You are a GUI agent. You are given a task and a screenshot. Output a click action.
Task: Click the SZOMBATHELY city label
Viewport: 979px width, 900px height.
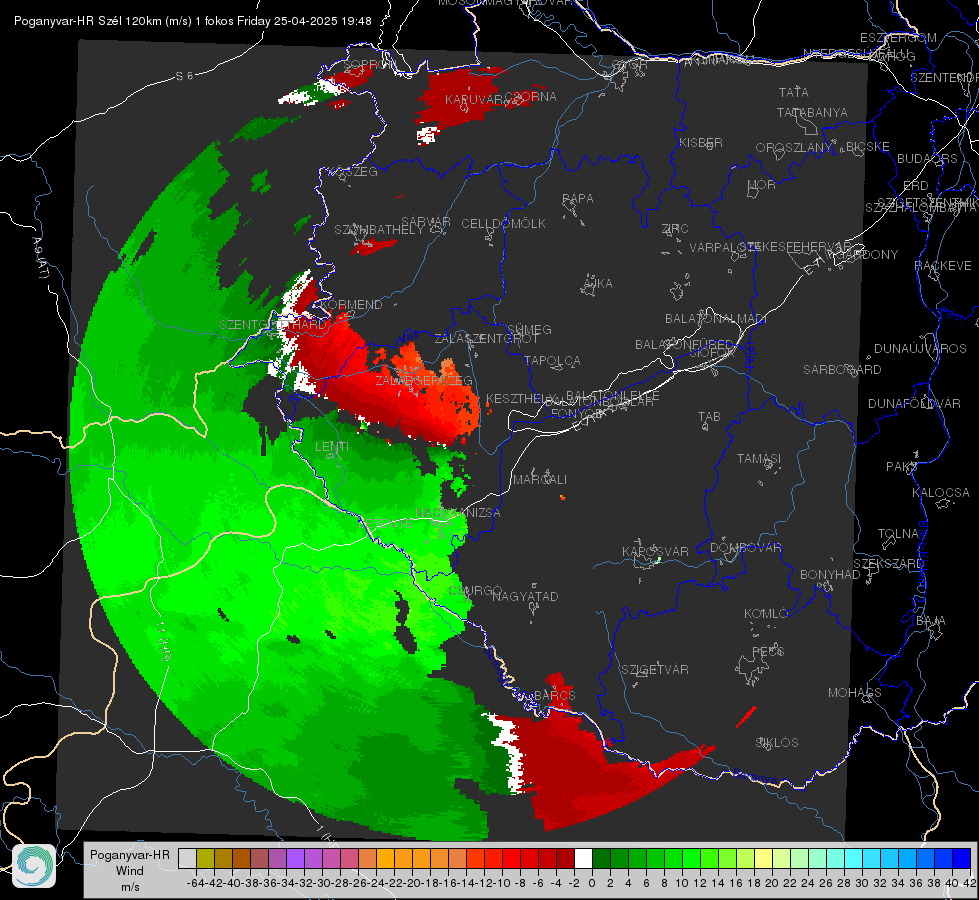379,230
